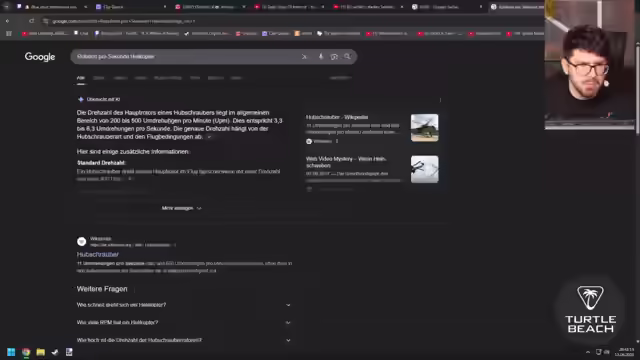
Task: Open Windows Start menu
Action: tap(11, 352)
